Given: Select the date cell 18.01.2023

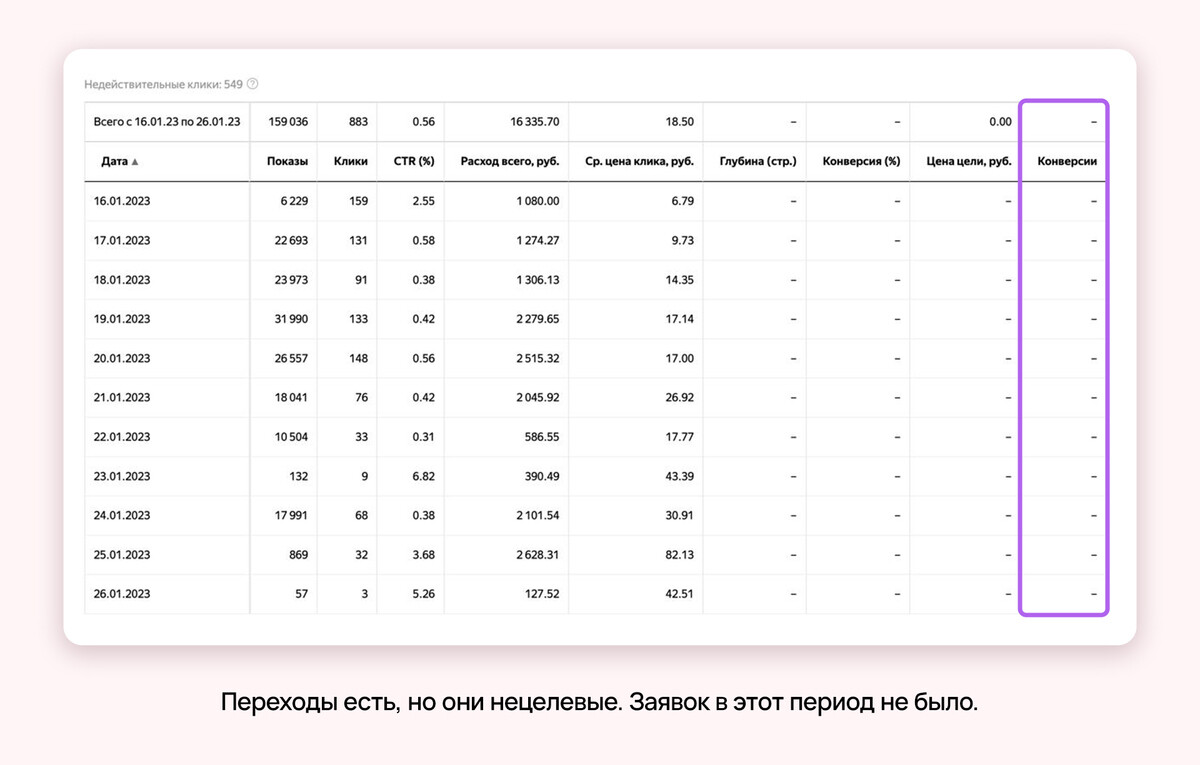Looking at the screenshot, I should (x=122, y=280).
